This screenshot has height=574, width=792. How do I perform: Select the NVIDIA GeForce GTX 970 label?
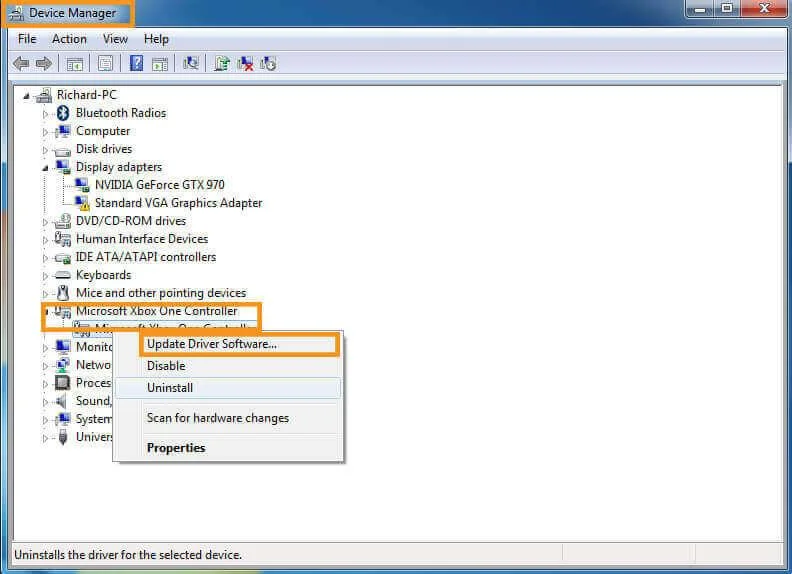click(x=160, y=185)
